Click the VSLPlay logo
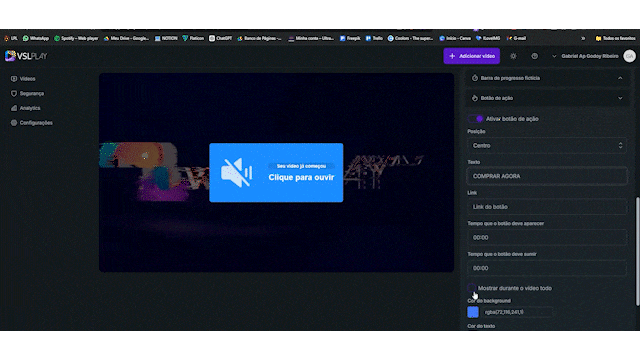Viewport: 640px width, 360px height. [26, 56]
